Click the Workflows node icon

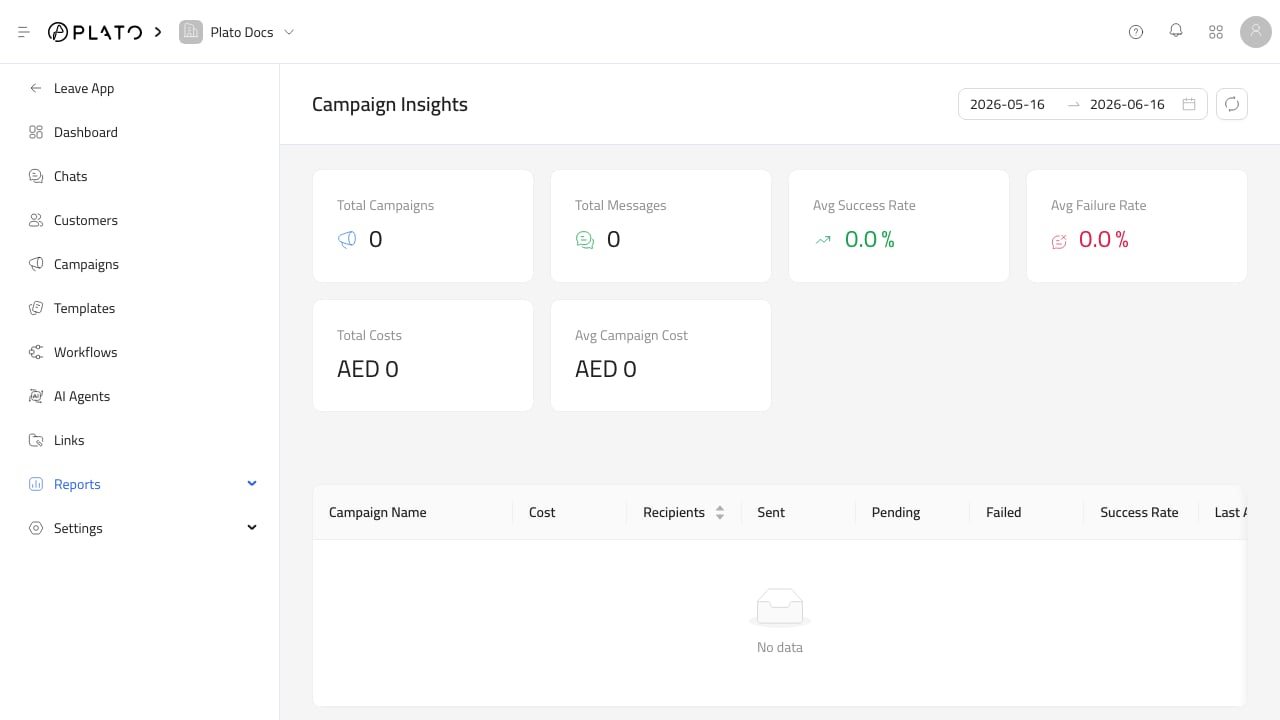pyautogui.click(x=36, y=352)
